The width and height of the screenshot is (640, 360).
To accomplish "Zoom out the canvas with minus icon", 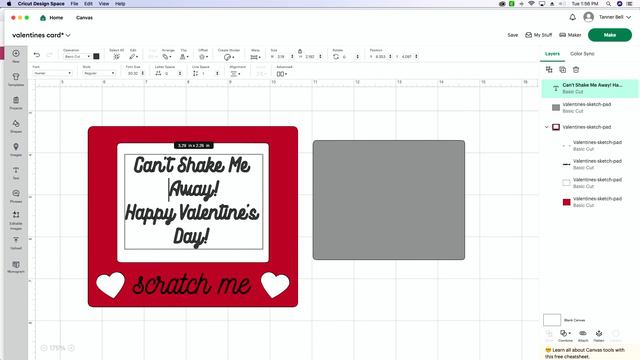I will coord(44,348).
